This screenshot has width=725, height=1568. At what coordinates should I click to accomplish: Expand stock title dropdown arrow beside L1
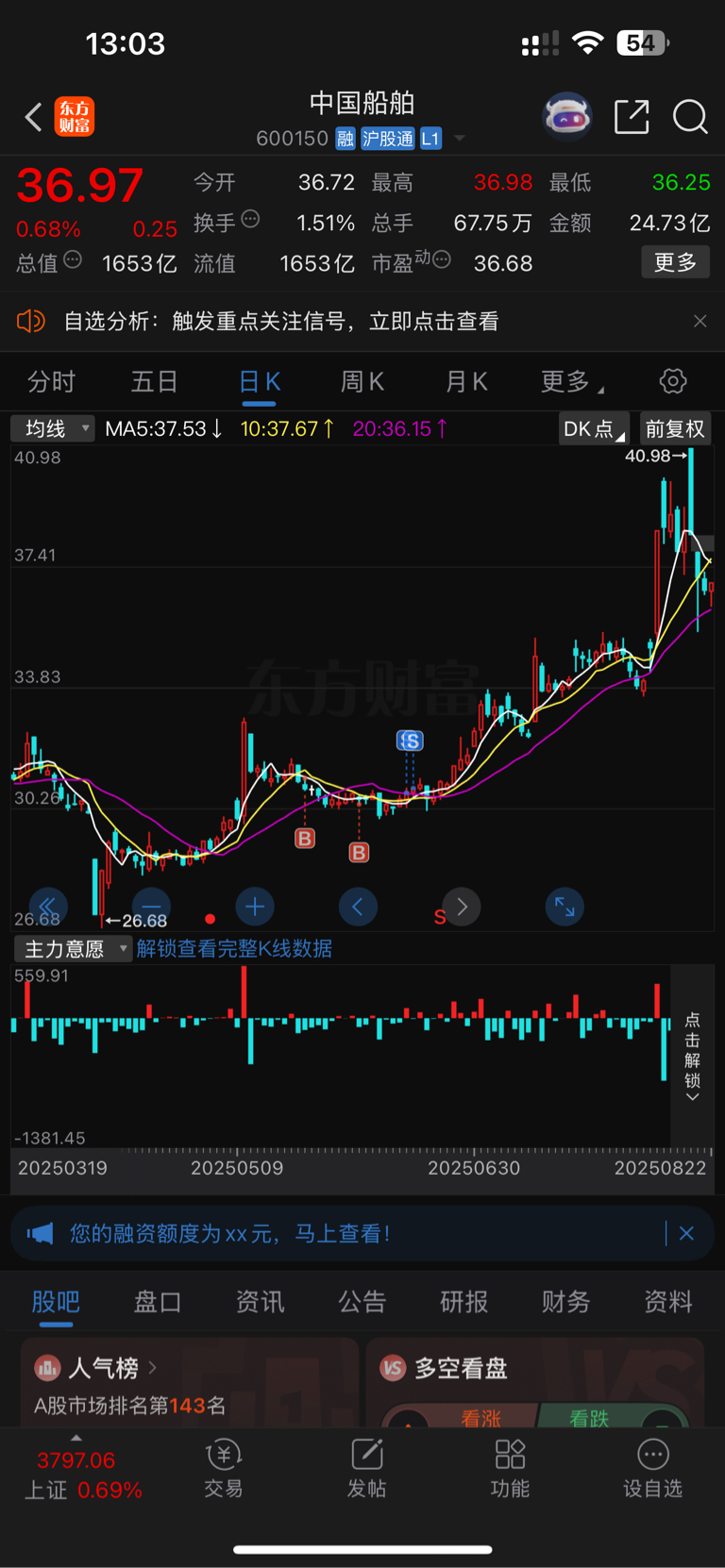[460, 139]
